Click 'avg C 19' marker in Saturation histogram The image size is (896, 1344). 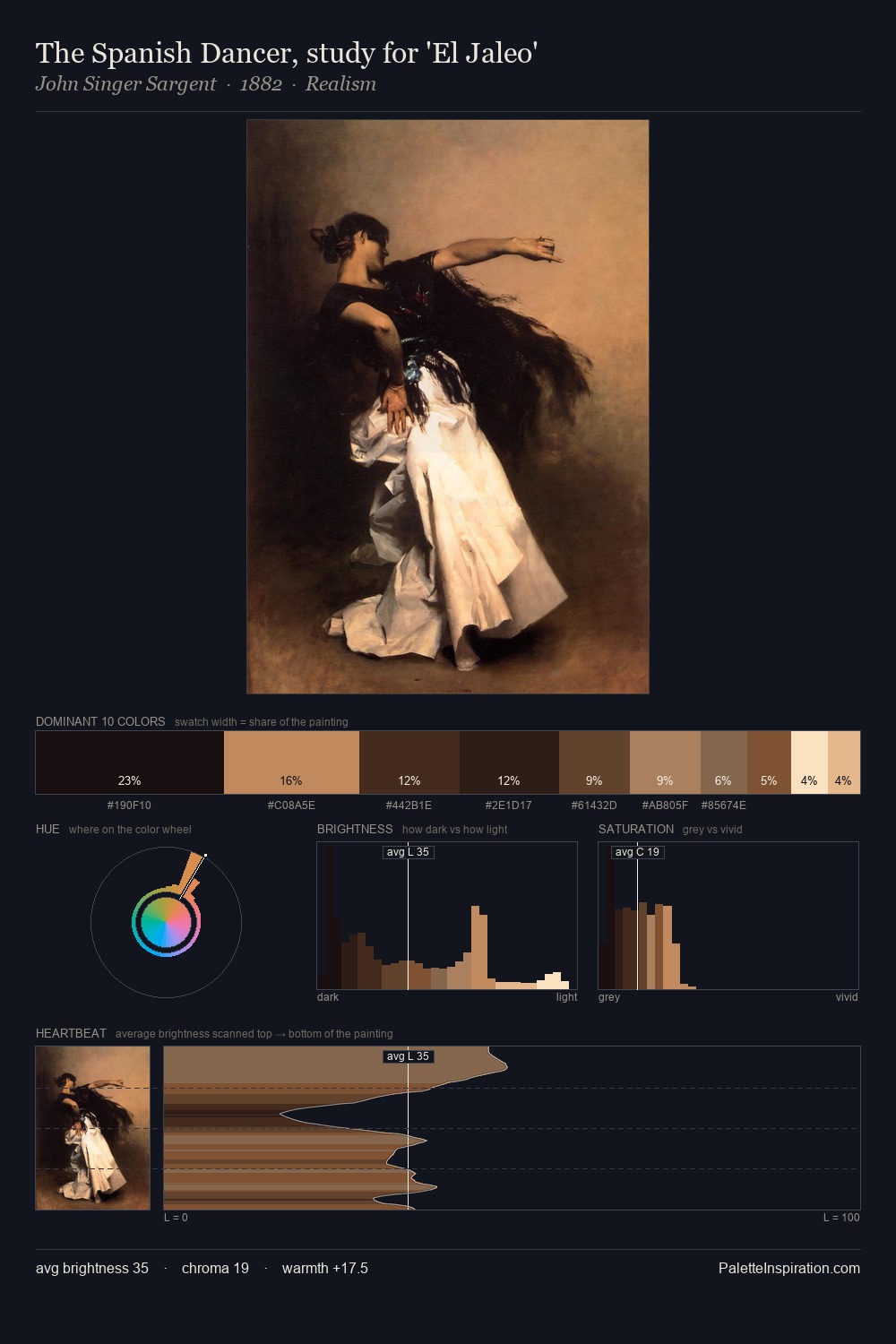(x=637, y=852)
